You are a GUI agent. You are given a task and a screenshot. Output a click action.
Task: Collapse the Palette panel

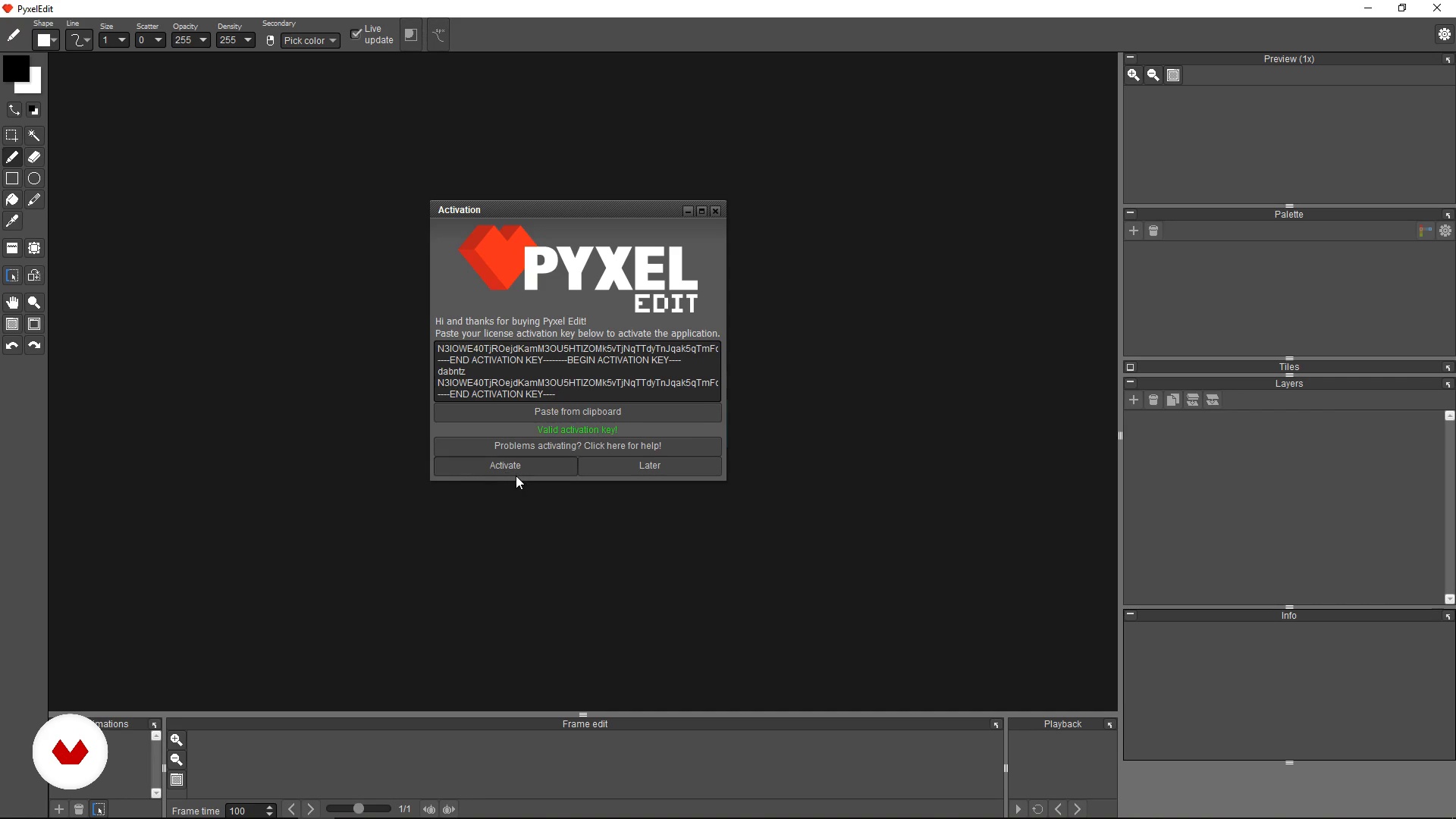[1130, 213]
